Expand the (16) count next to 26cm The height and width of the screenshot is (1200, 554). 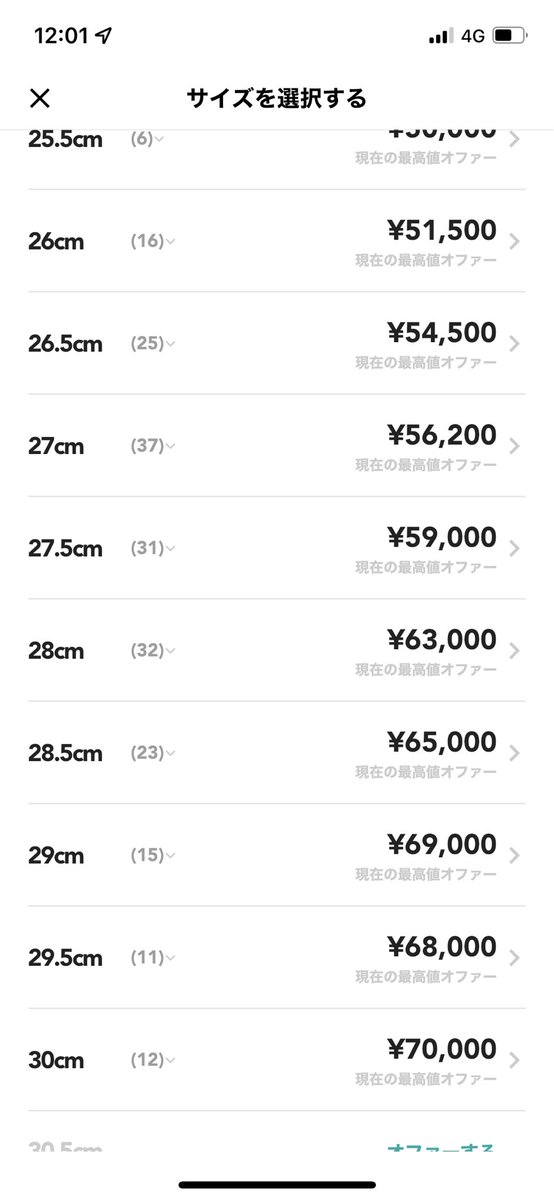153,241
